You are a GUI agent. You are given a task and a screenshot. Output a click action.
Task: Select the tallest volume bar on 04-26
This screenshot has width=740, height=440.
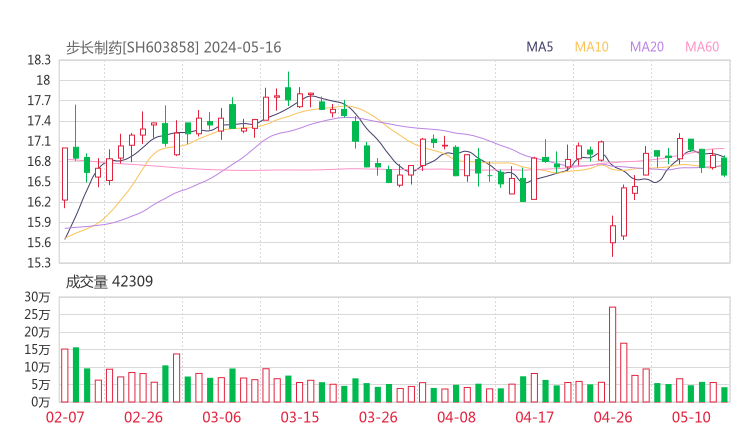(x=613, y=355)
